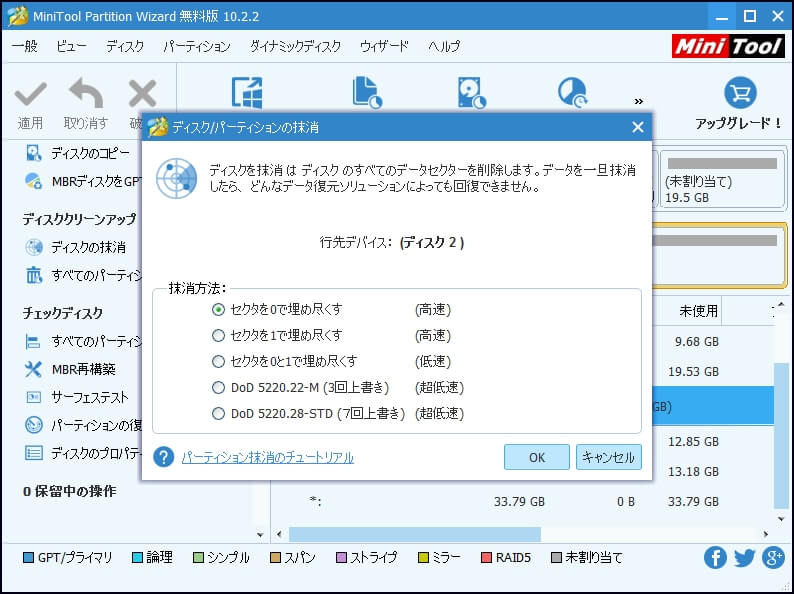Open the Google Plus icon in status bar
Screen dimensions: 794x594
[773, 558]
